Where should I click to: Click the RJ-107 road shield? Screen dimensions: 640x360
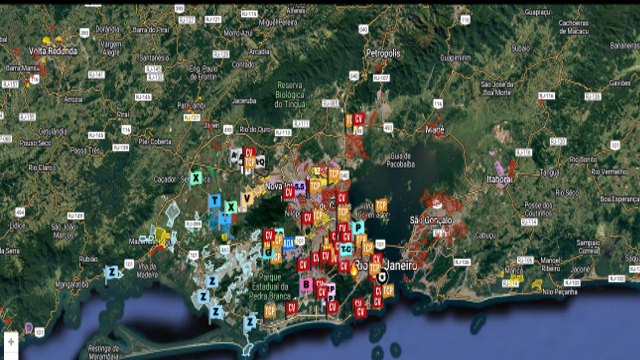pos(381,78)
